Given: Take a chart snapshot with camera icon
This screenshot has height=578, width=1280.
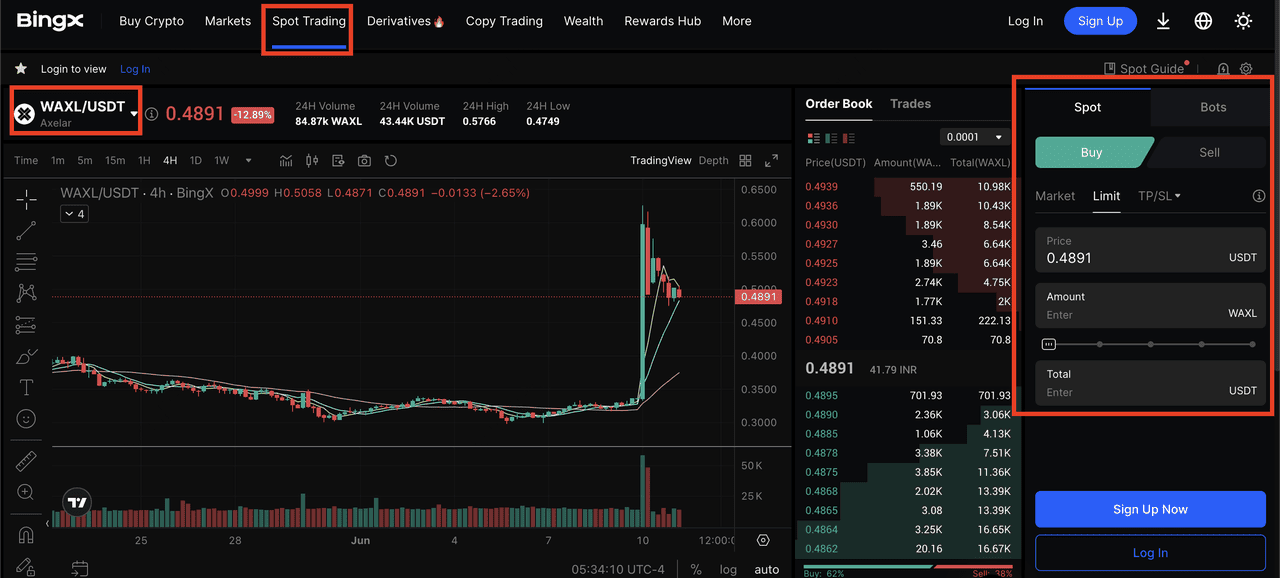Looking at the screenshot, I should click(364, 160).
